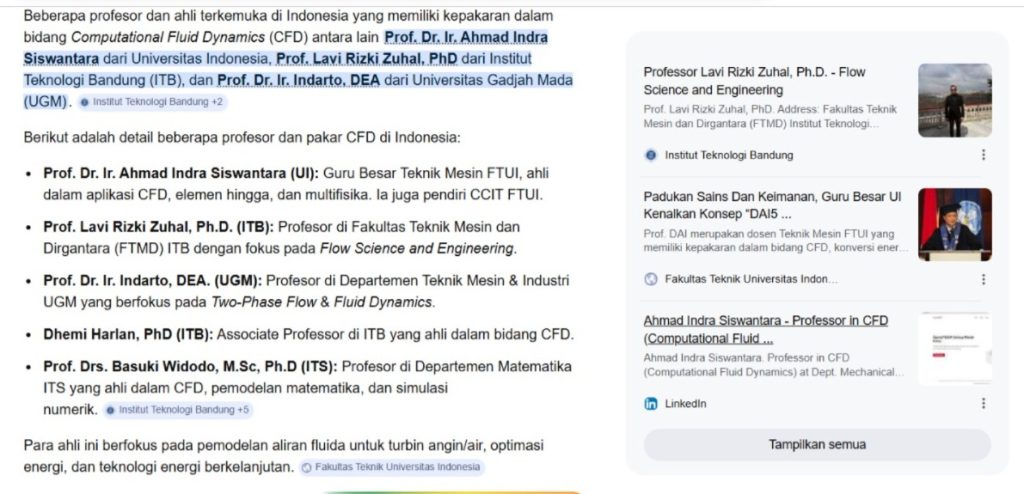1024x494 pixels.
Task: Open thumbnail of professor in graduation gown
Action: click(955, 225)
